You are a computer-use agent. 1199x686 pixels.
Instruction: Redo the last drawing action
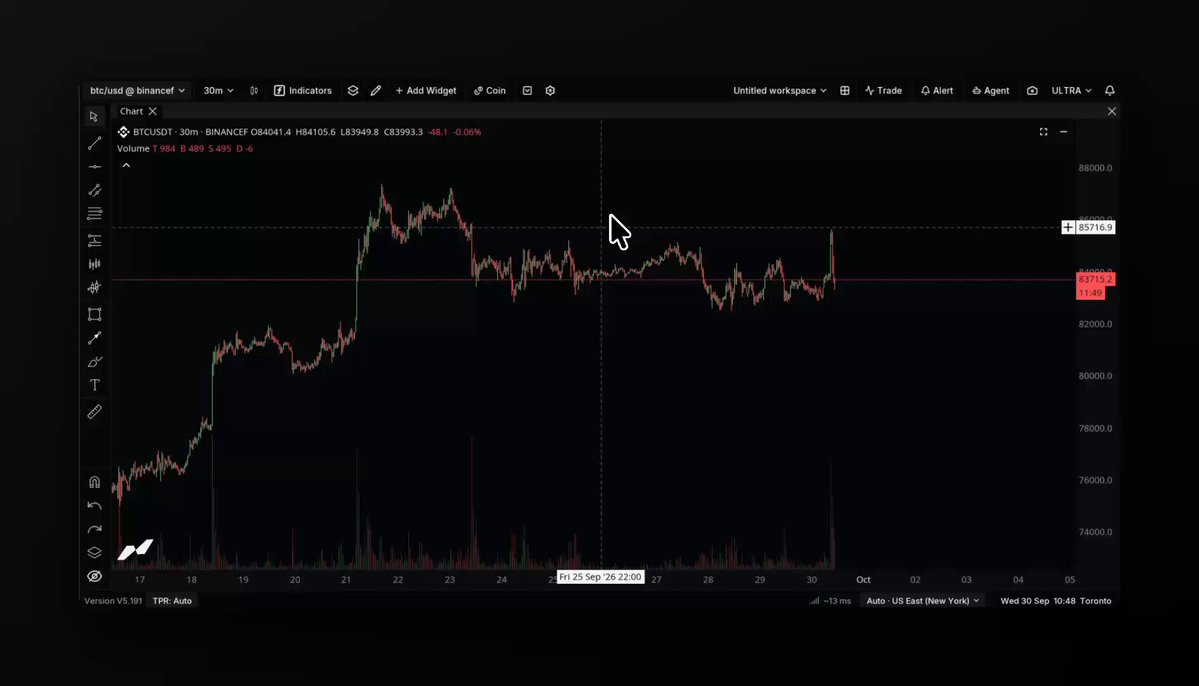(x=94, y=529)
